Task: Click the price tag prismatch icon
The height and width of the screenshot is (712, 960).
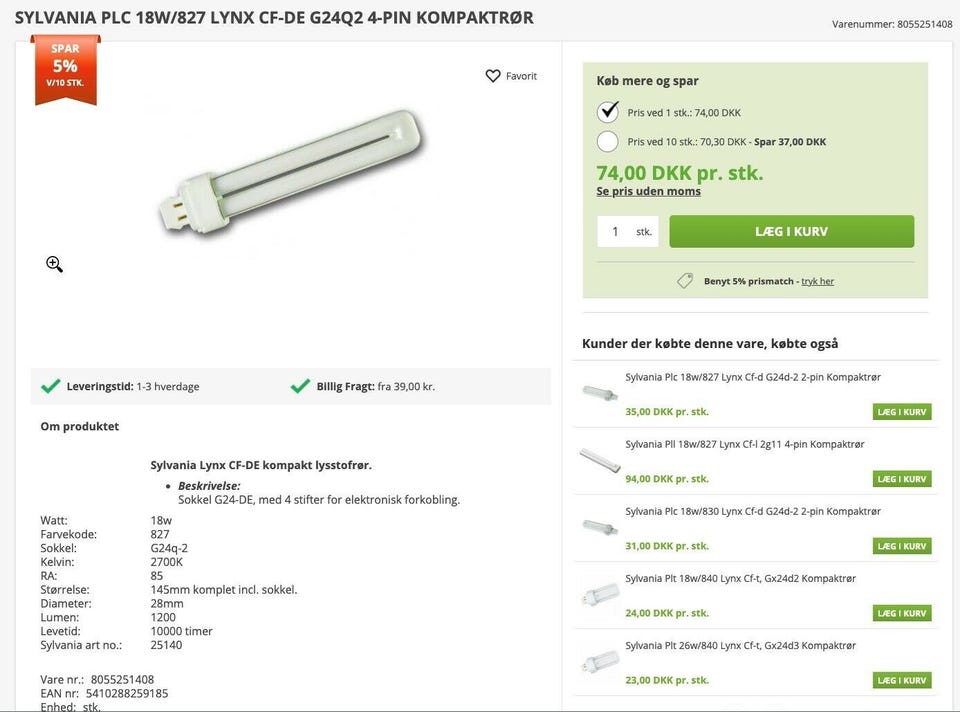Action: 685,281
